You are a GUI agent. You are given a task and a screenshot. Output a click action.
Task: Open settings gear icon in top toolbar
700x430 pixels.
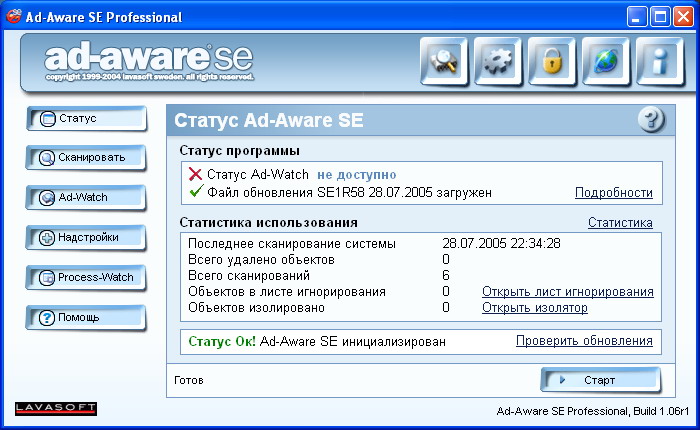pyautogui.click(x=499, y=62)
